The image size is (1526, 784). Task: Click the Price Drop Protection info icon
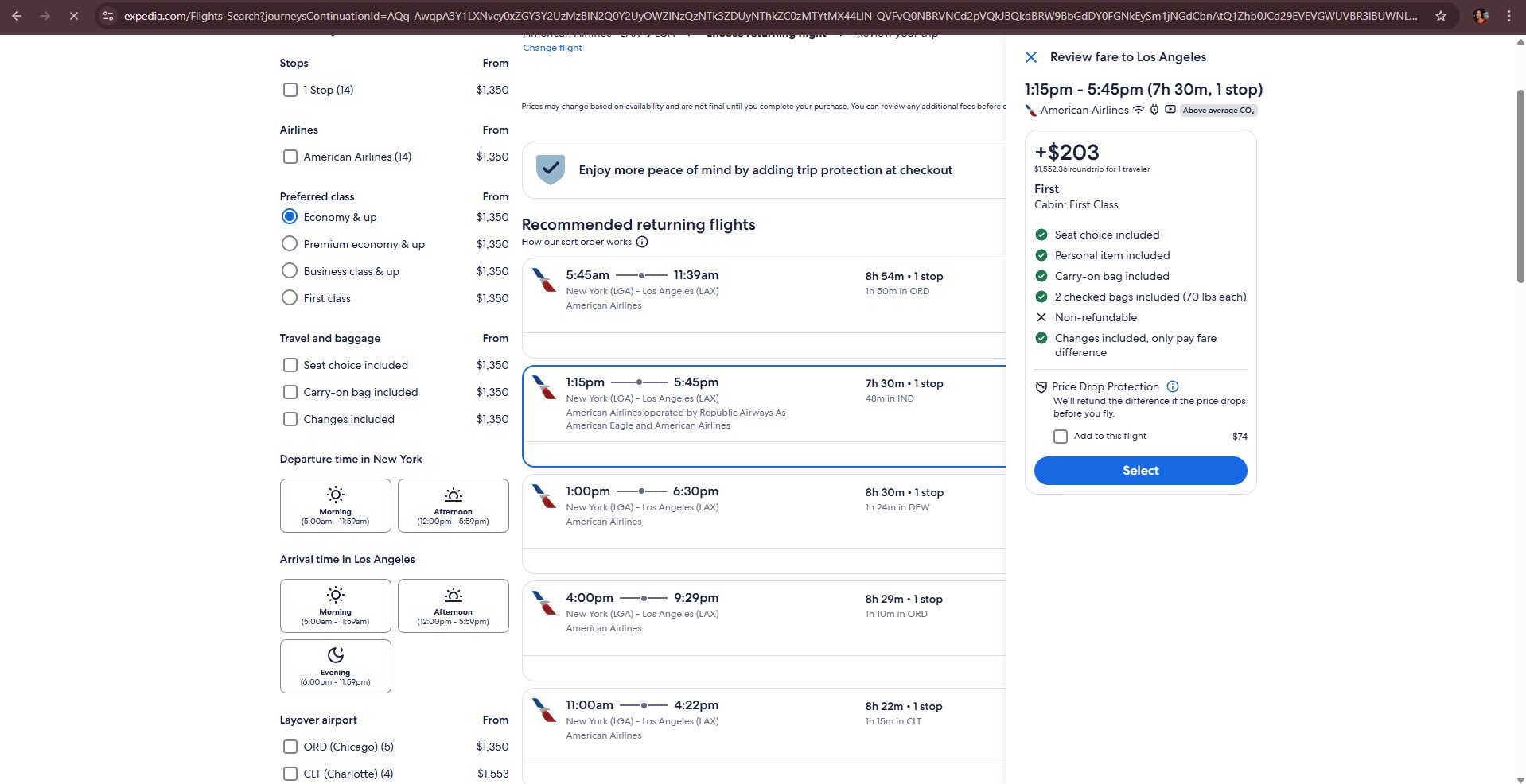pyautogui.click(x=1172, y=386)
